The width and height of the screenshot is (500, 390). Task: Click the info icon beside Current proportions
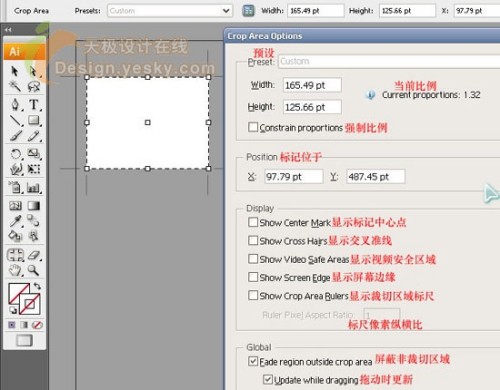(370, 95)
